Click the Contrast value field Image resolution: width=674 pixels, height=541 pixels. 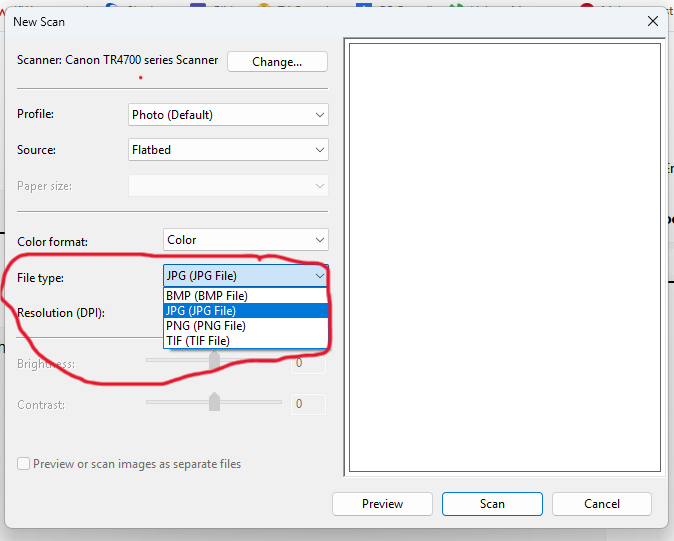308,404
